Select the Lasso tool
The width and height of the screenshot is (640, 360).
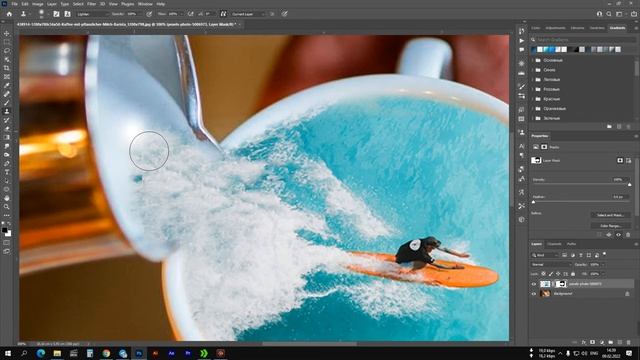pos(7,51)
